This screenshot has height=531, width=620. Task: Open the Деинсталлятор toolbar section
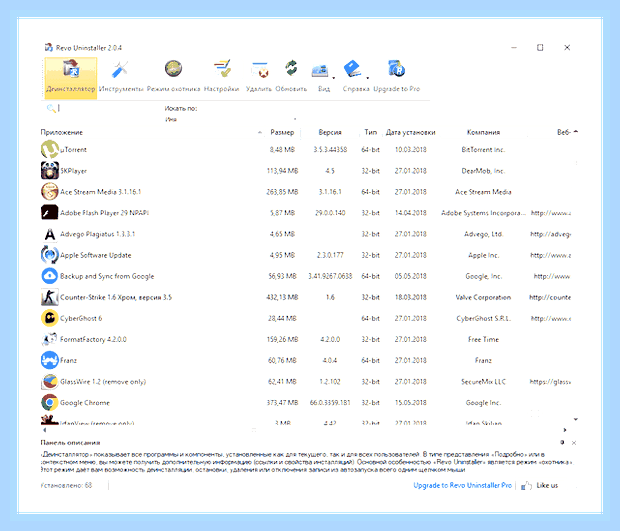pyautogui.click(x=71, y=77)
